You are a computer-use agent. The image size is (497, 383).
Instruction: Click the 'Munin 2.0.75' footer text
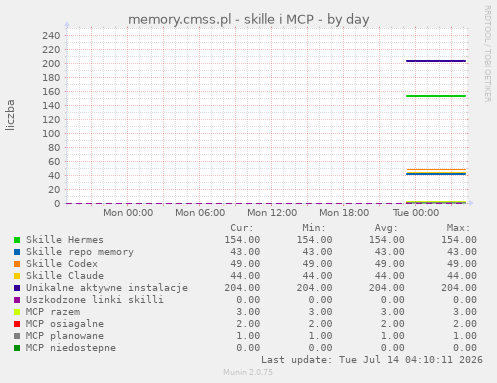click(248, 372)
